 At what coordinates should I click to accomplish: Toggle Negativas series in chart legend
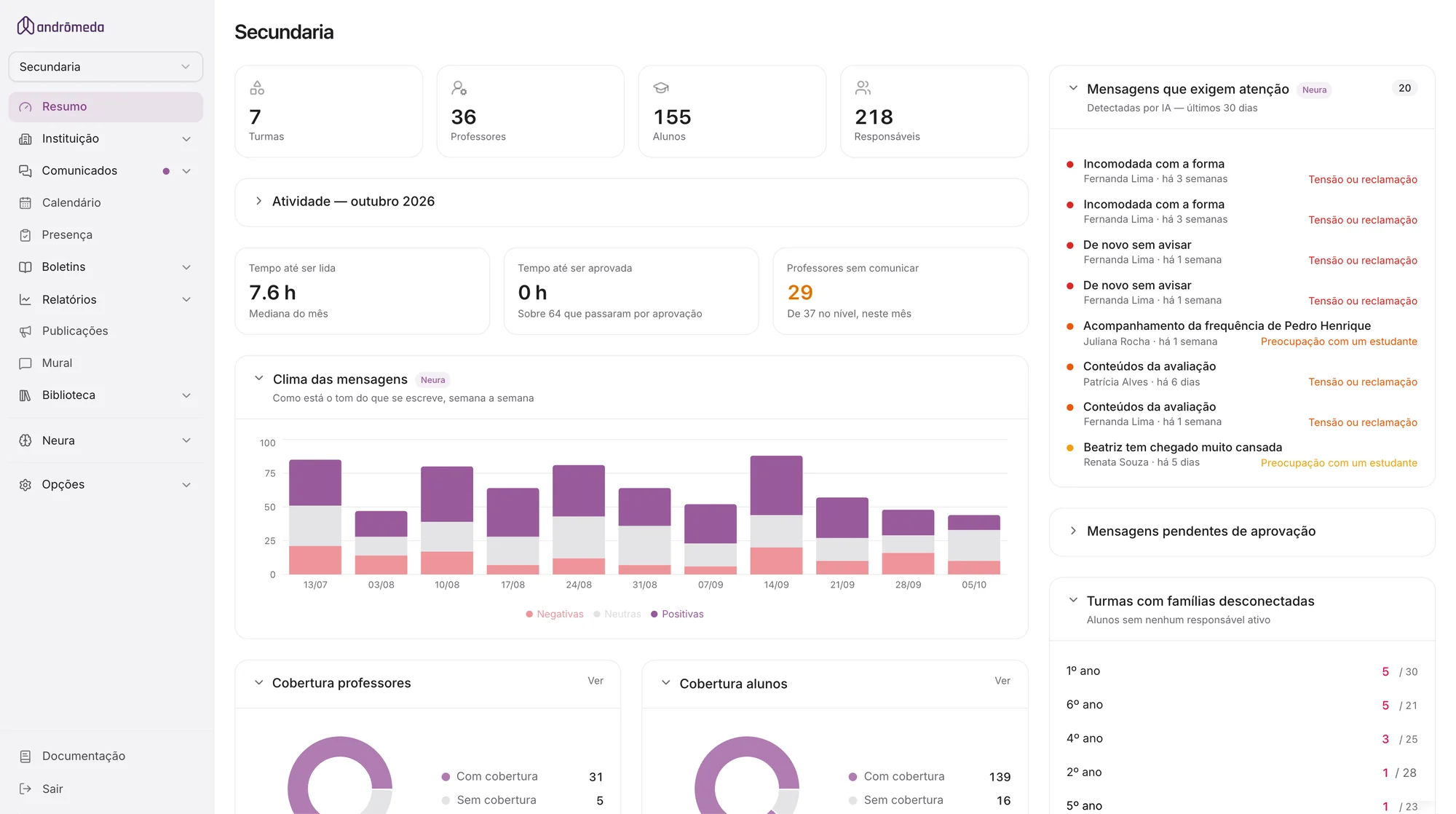pyautogui.click(x=555, y=615)
